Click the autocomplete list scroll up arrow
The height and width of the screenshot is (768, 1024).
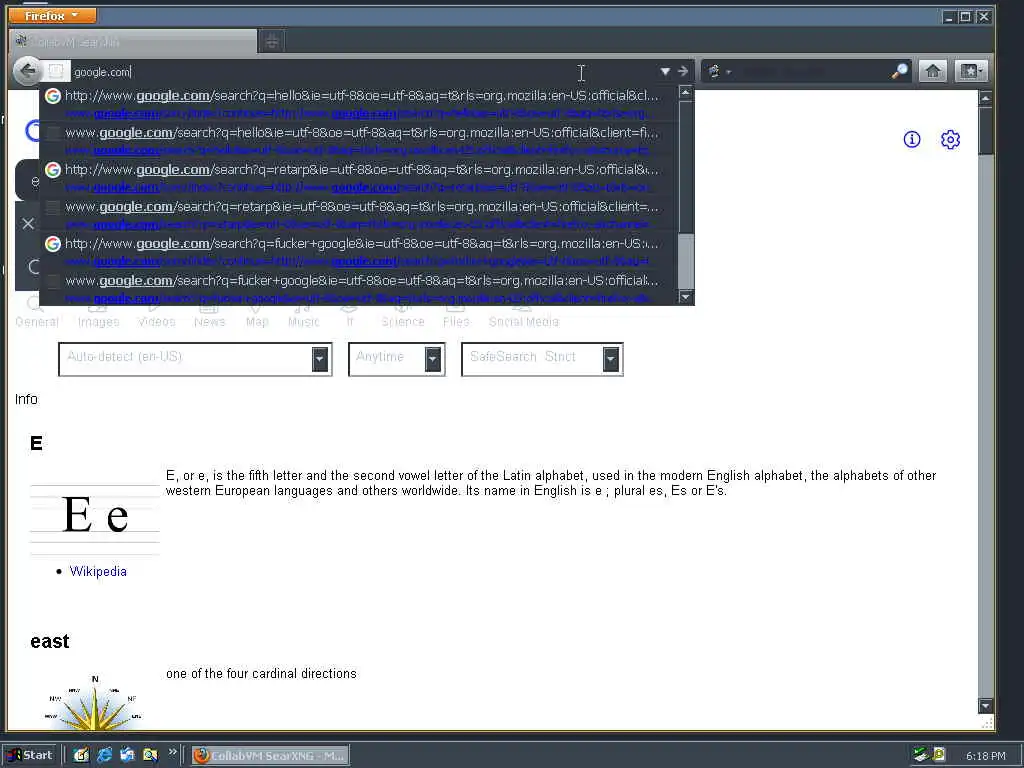click(685, 92)
